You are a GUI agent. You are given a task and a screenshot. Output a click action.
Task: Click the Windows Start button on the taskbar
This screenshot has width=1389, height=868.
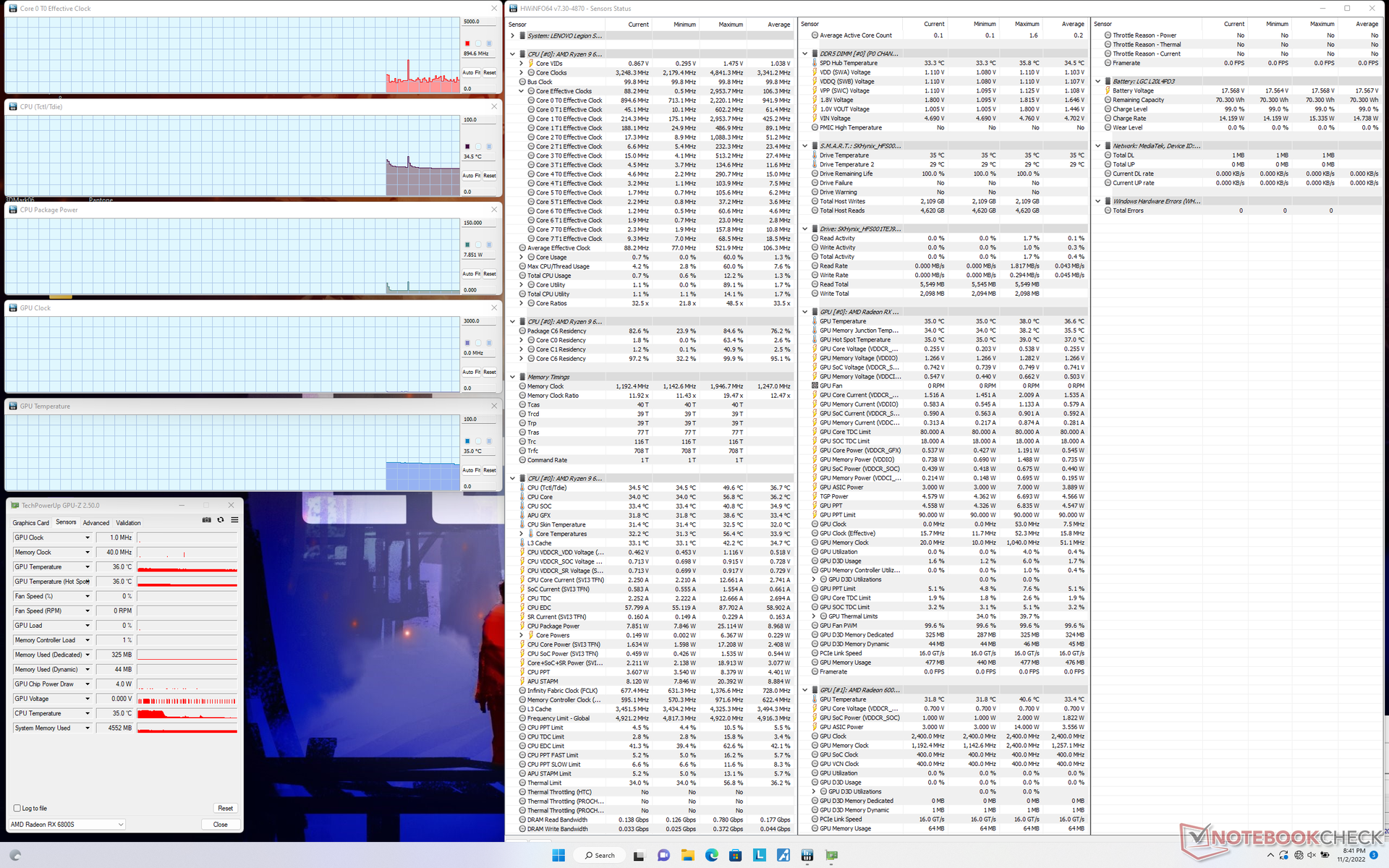pos(558,855)
